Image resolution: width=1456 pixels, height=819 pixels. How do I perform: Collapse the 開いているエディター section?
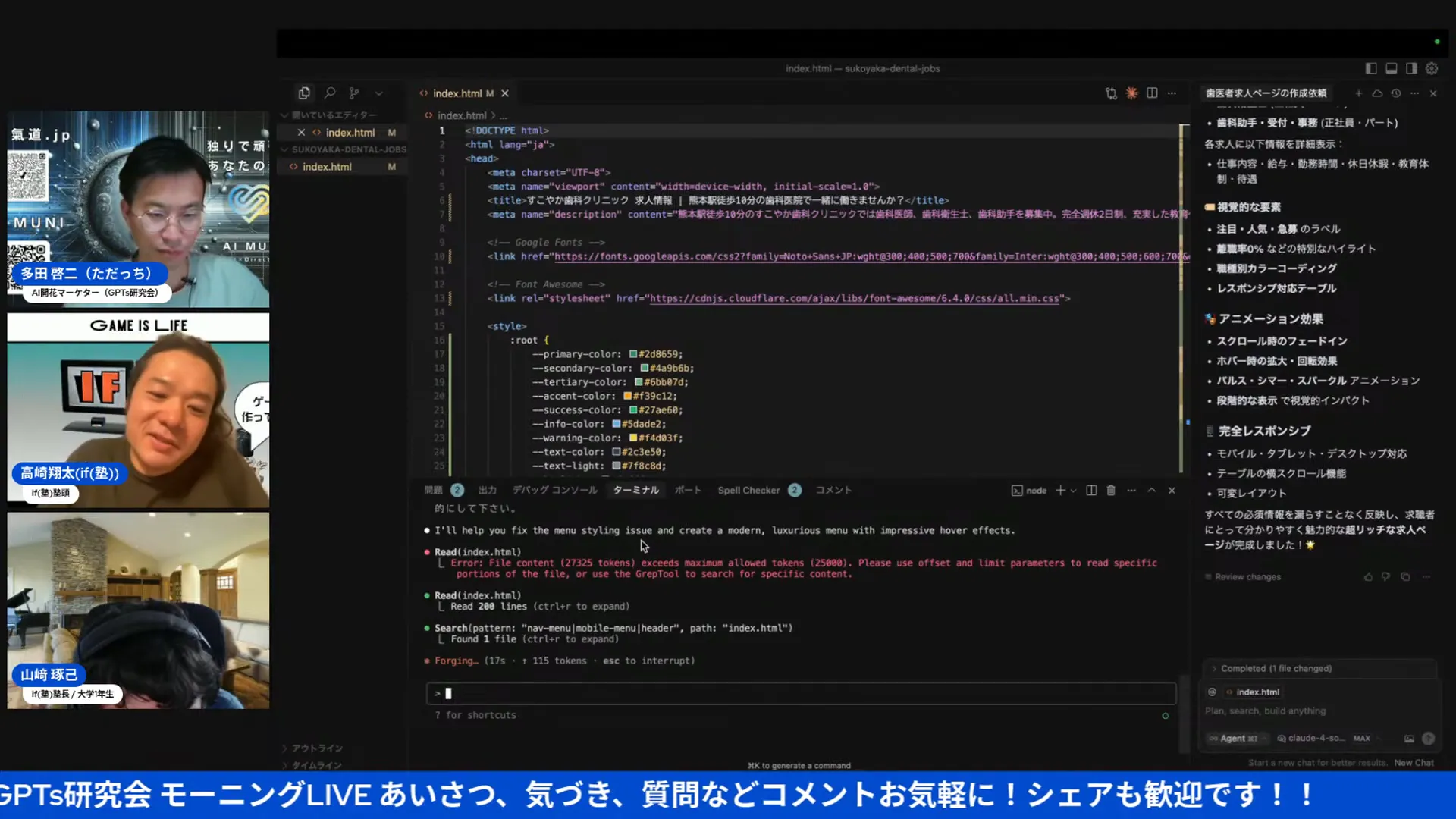334,115
